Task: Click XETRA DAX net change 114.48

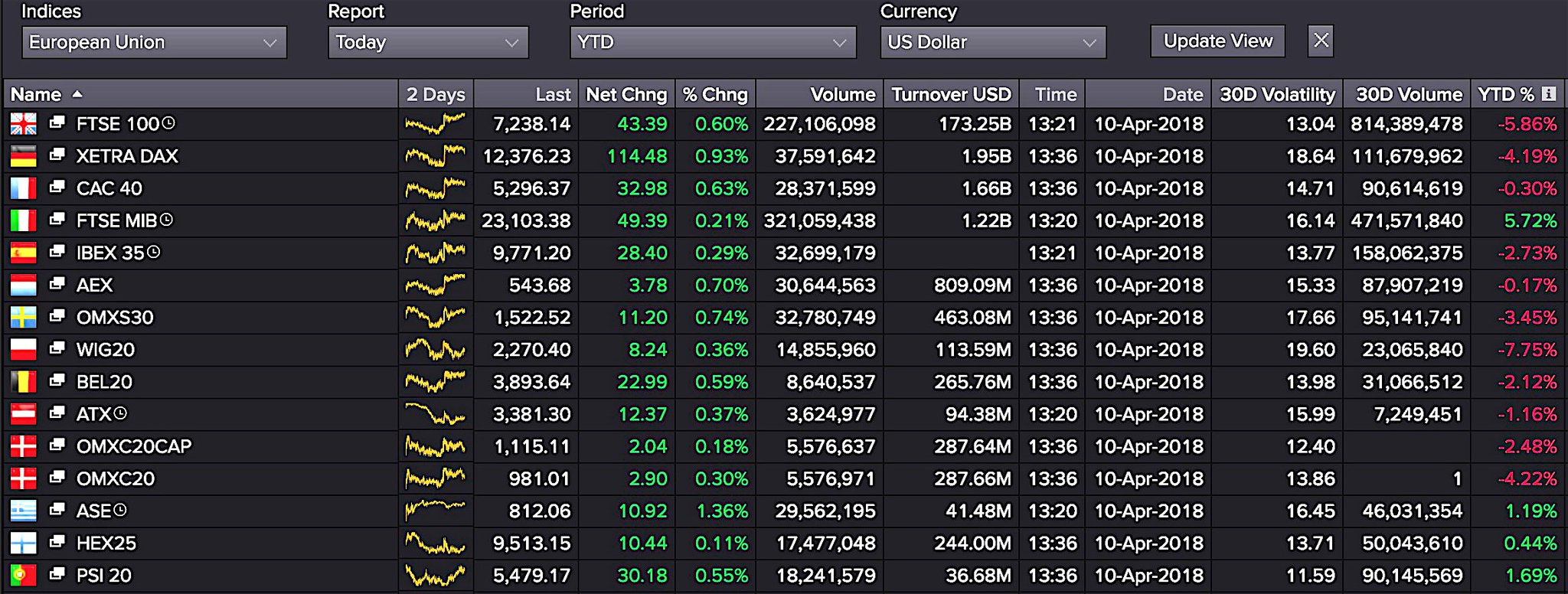Action: pos(637,156)
